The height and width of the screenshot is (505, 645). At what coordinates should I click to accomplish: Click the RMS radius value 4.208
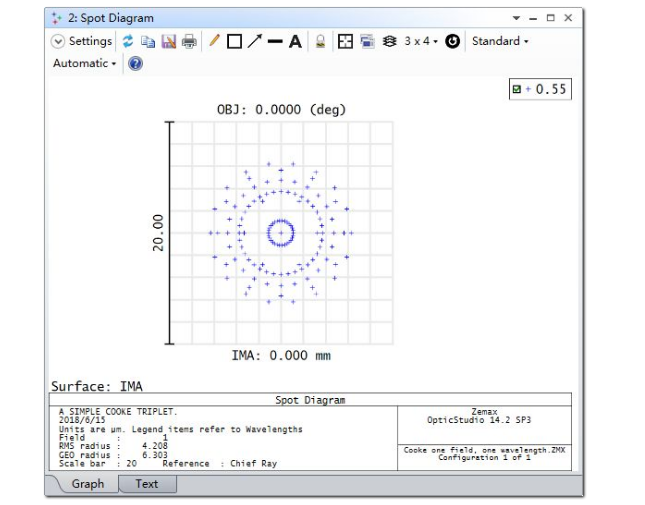[155, 446]
